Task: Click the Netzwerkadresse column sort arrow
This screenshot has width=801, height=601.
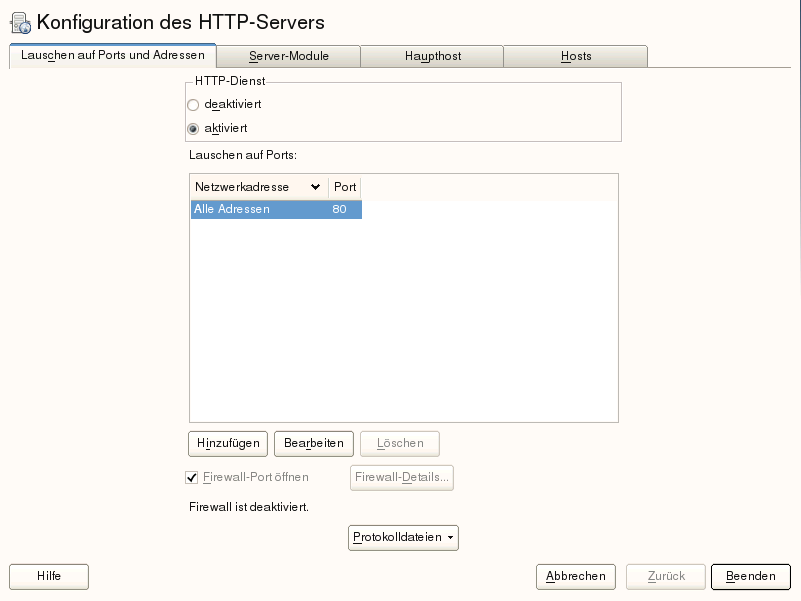Action: coord(316,187)
